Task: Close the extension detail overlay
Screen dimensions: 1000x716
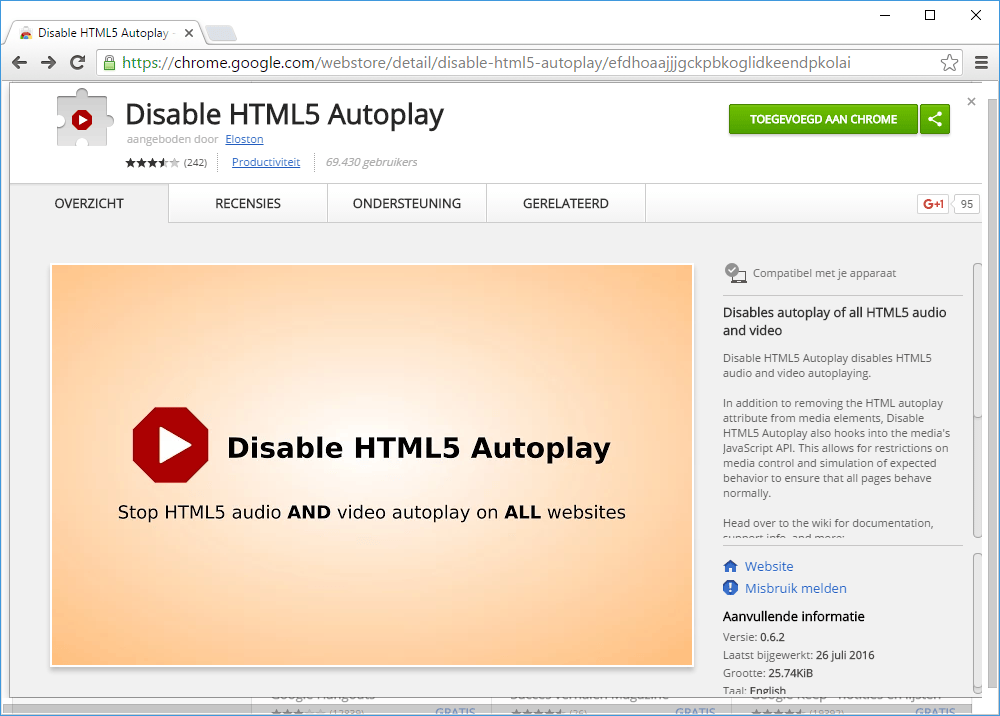Action: [971, 101]
